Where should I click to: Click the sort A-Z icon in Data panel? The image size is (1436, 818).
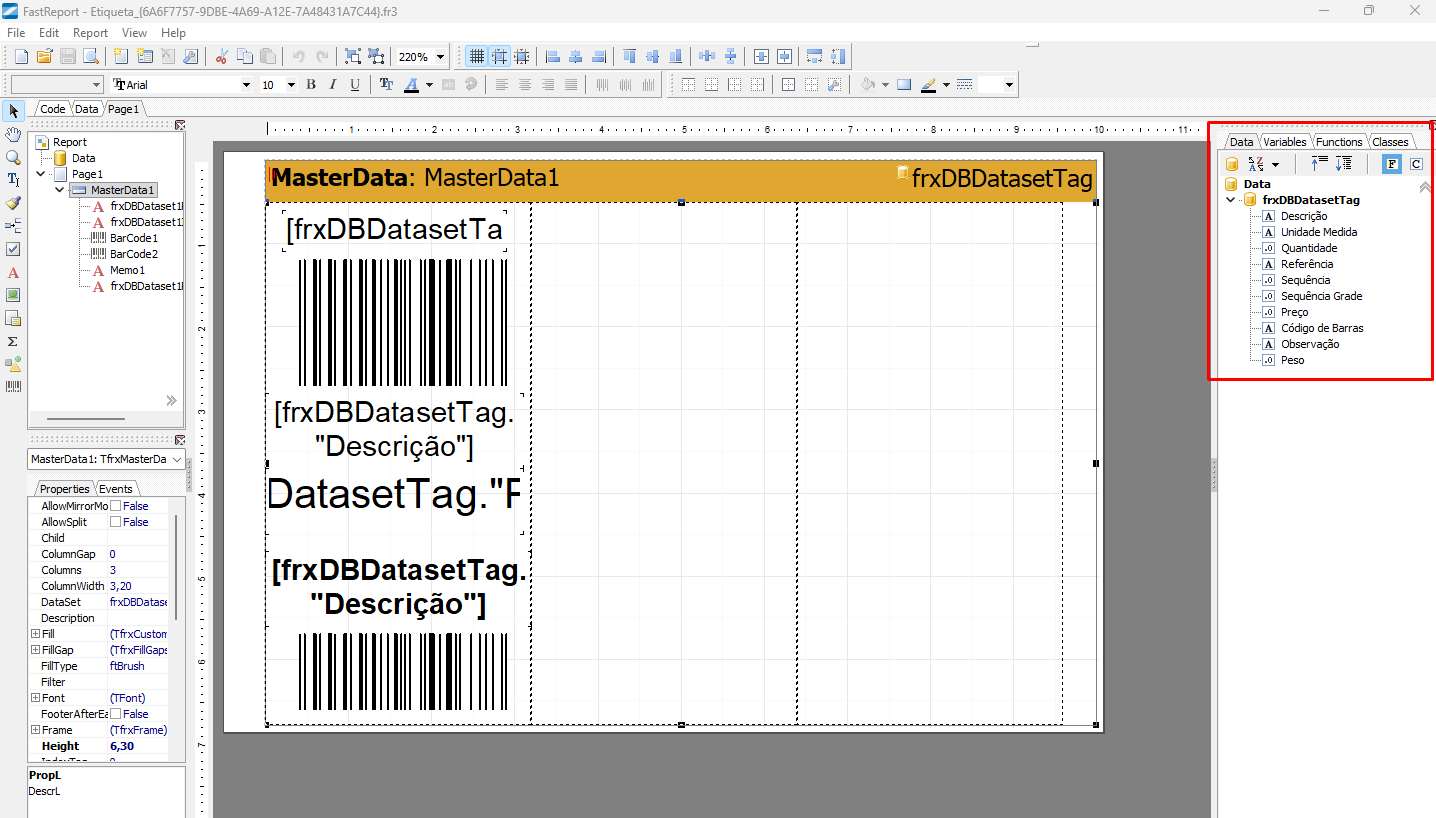pyautogui.click(x=1257, y=164)
